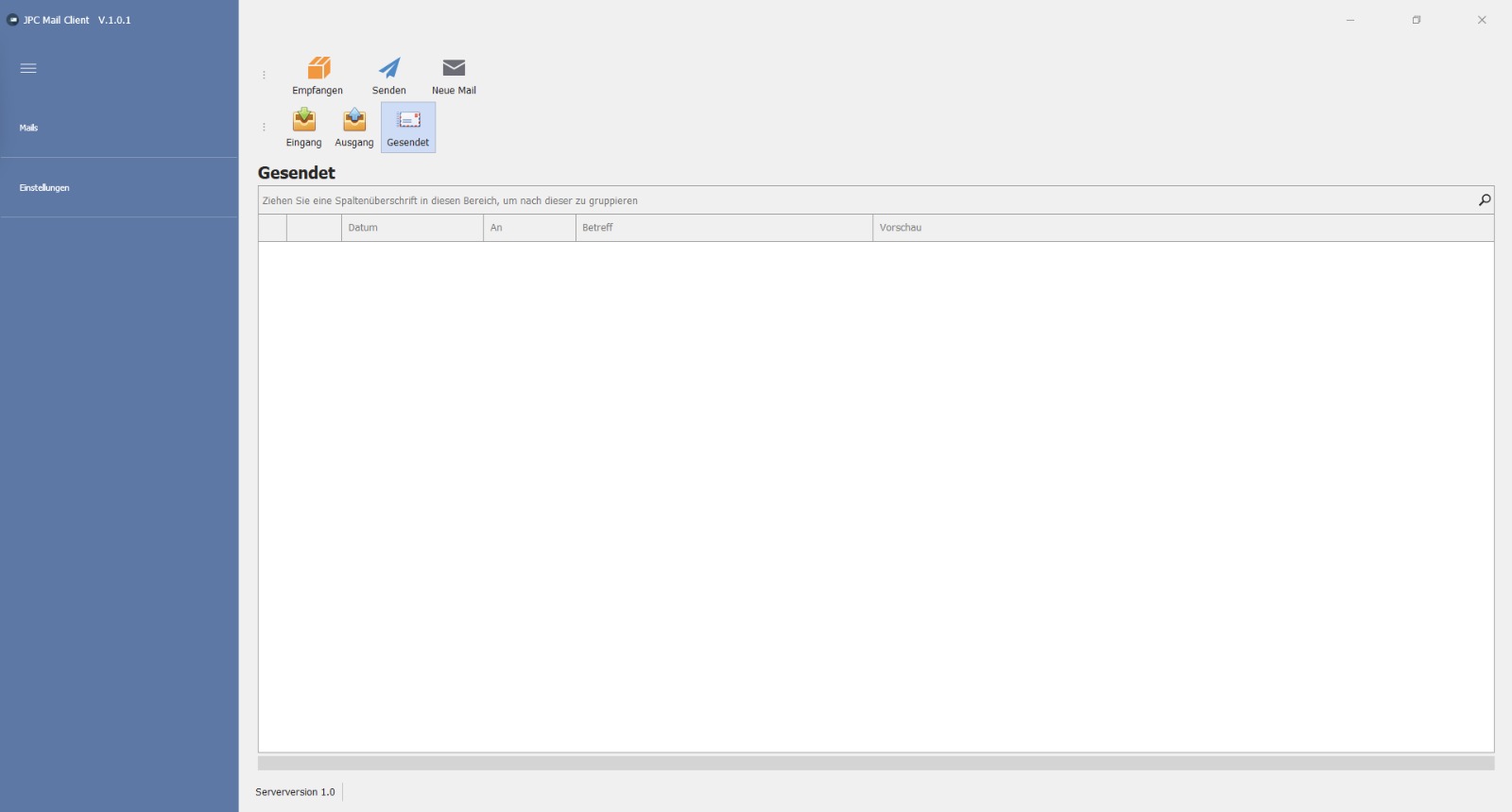Click the Empfangen box icon
1512x812 pixels.
click(318, 68)
